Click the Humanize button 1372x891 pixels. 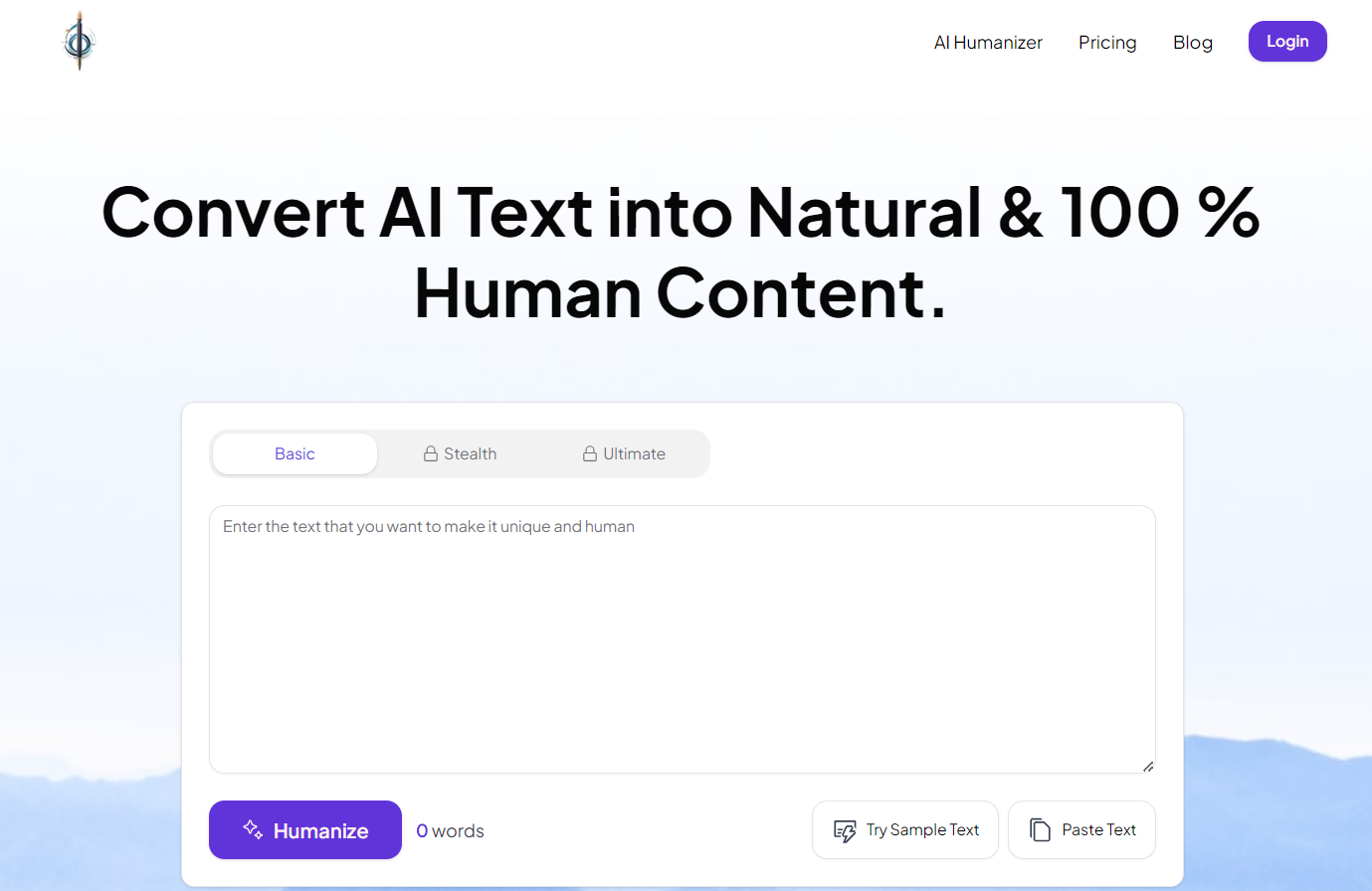[x=305, y=829]
